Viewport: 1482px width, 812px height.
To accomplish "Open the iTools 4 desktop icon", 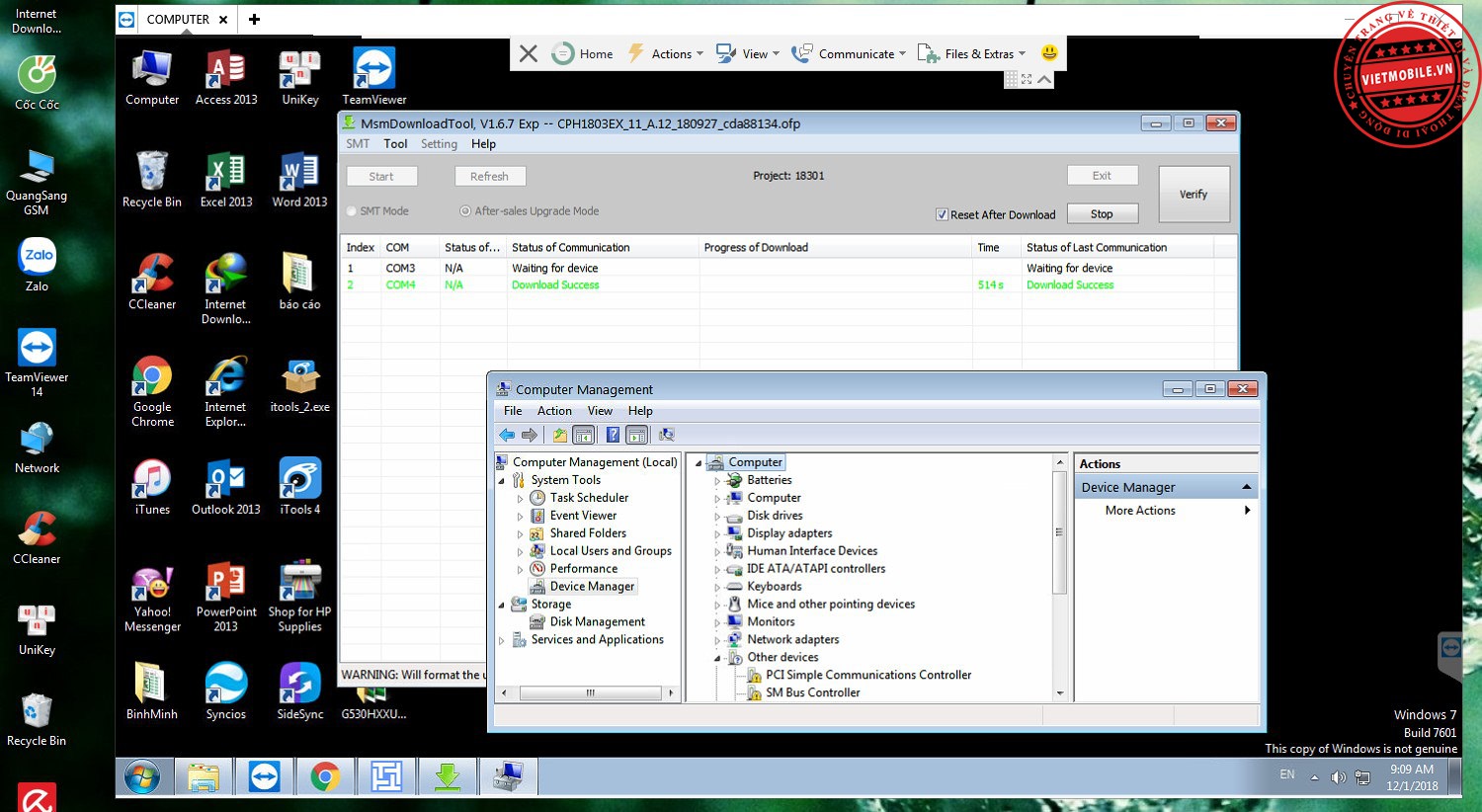I will pos(299,487).
